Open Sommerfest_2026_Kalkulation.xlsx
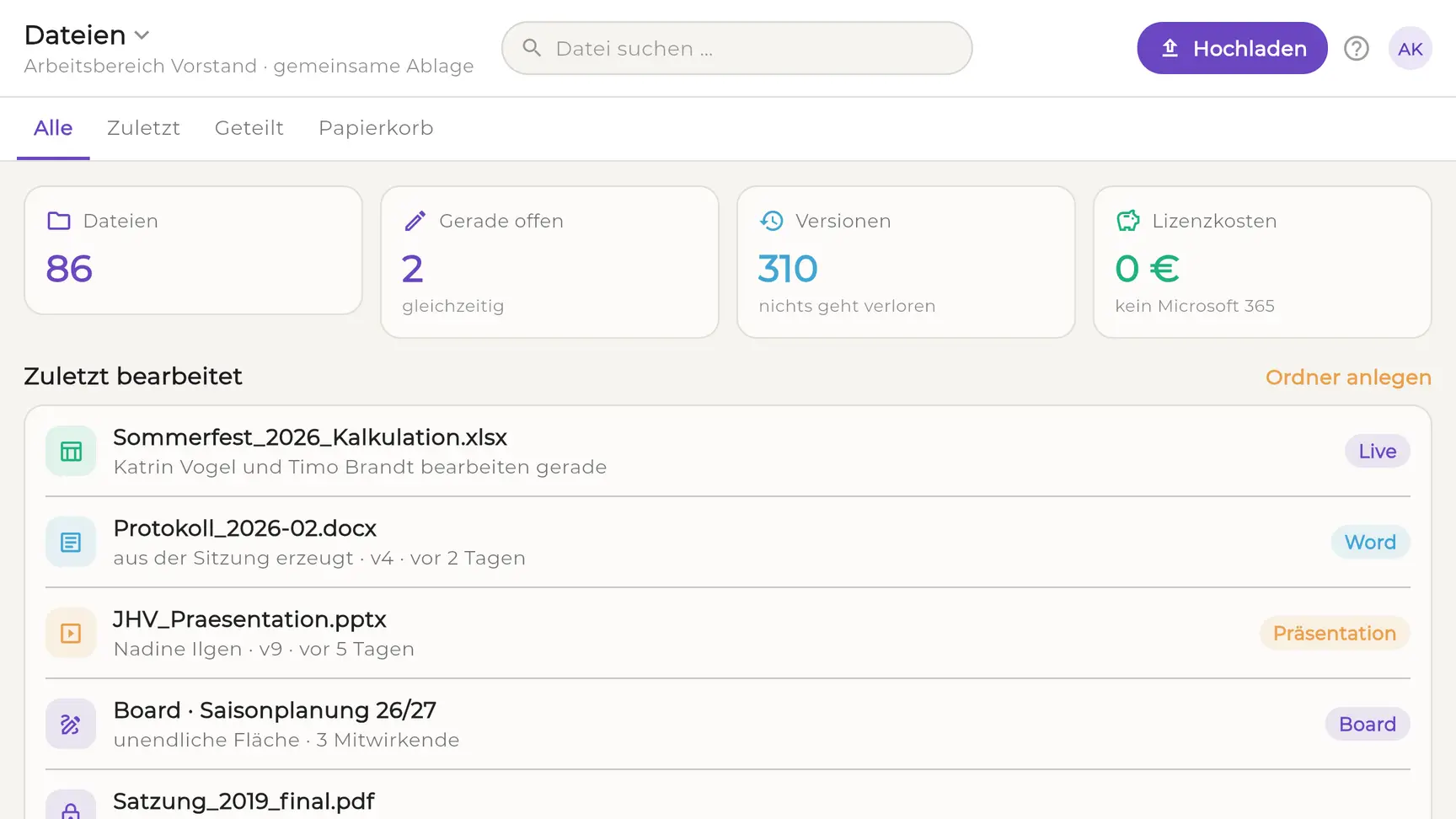Viewport: 1456px width, 819px height. 310,437
